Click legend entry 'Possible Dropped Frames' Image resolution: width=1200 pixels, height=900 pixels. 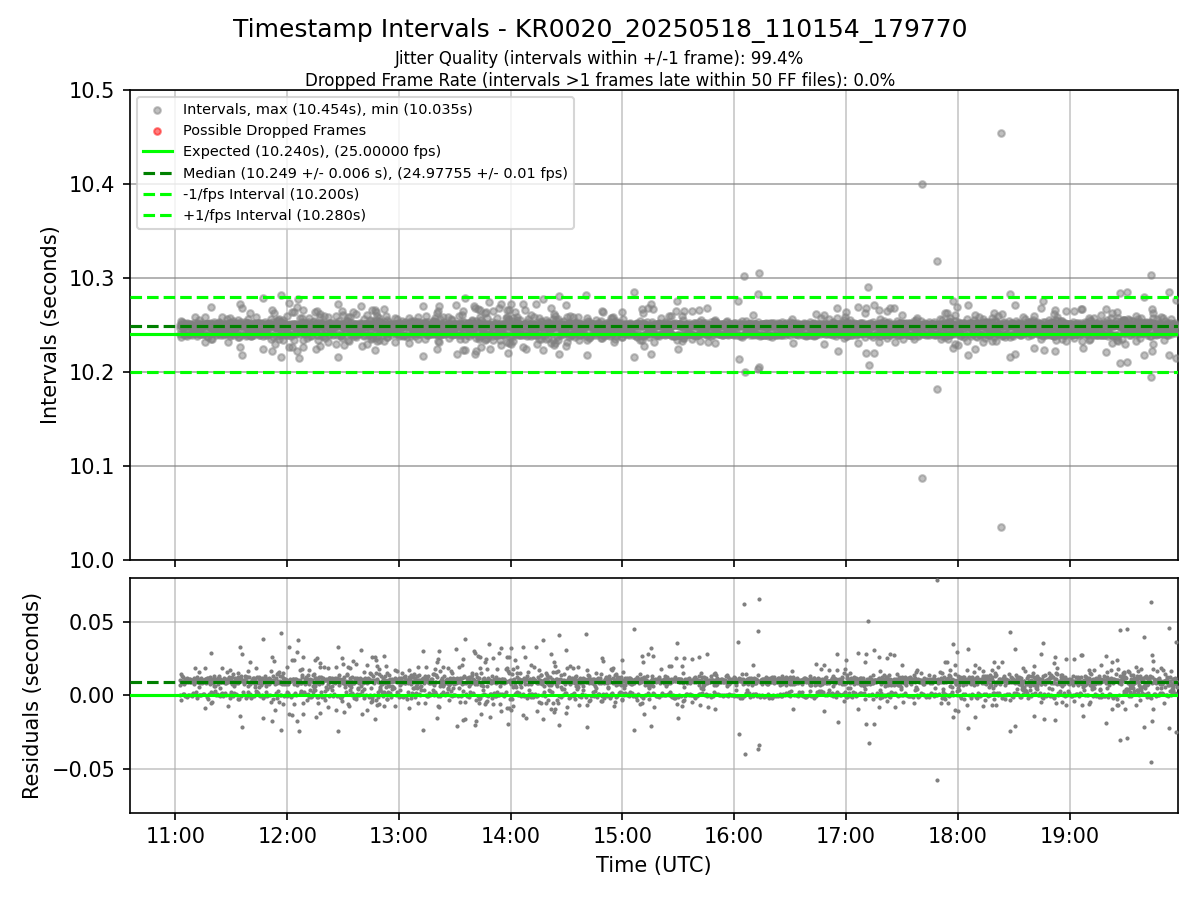click(274, 130)
